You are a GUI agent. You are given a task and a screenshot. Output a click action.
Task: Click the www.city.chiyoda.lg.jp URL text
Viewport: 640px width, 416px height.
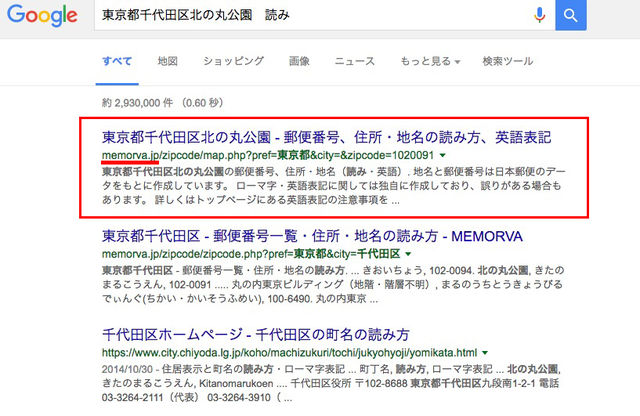(x=289, y=353)
